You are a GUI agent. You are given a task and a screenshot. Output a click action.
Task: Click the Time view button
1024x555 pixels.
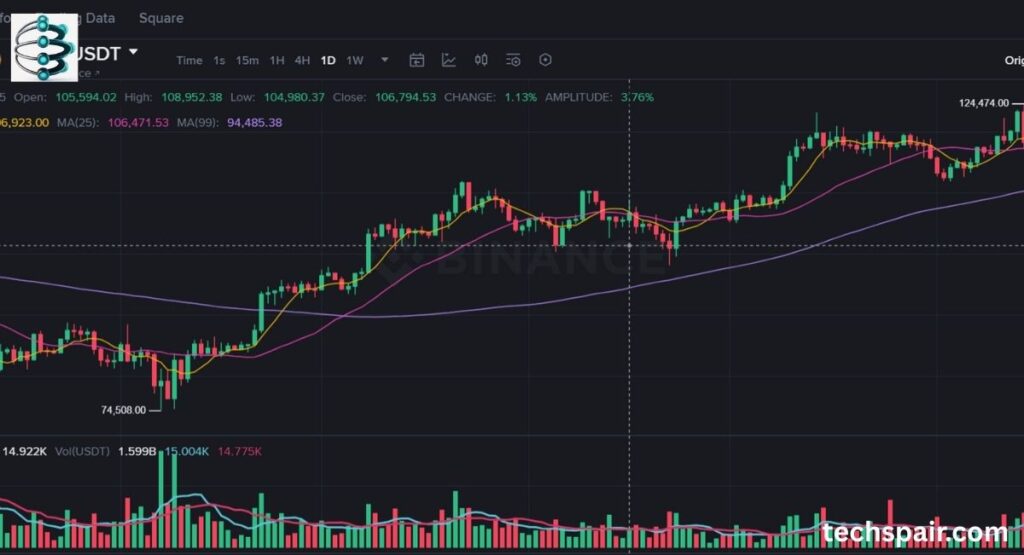[x=189, y=60]
